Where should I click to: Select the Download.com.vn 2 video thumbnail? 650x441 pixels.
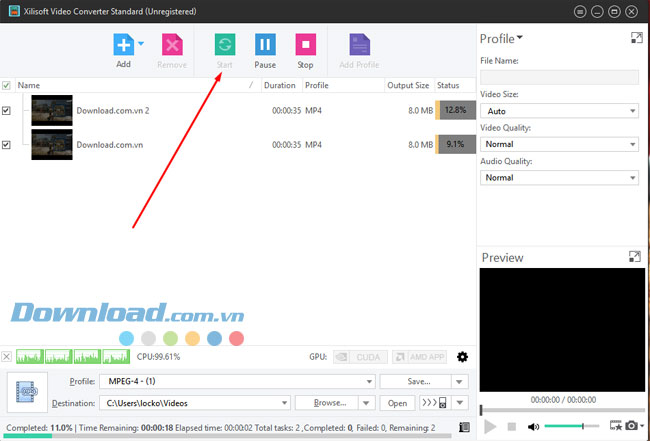(x=52, y=111)
